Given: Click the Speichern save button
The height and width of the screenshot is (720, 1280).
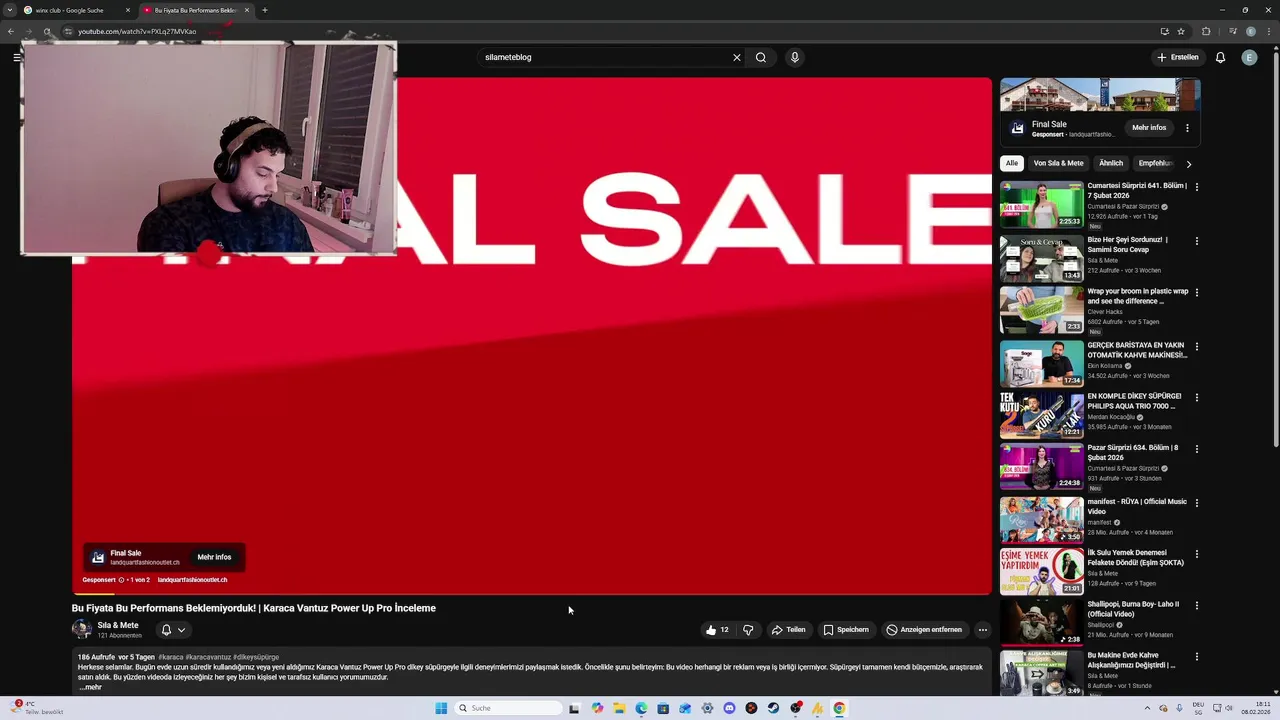Looking at the screenshot, I should coord(846,630).
